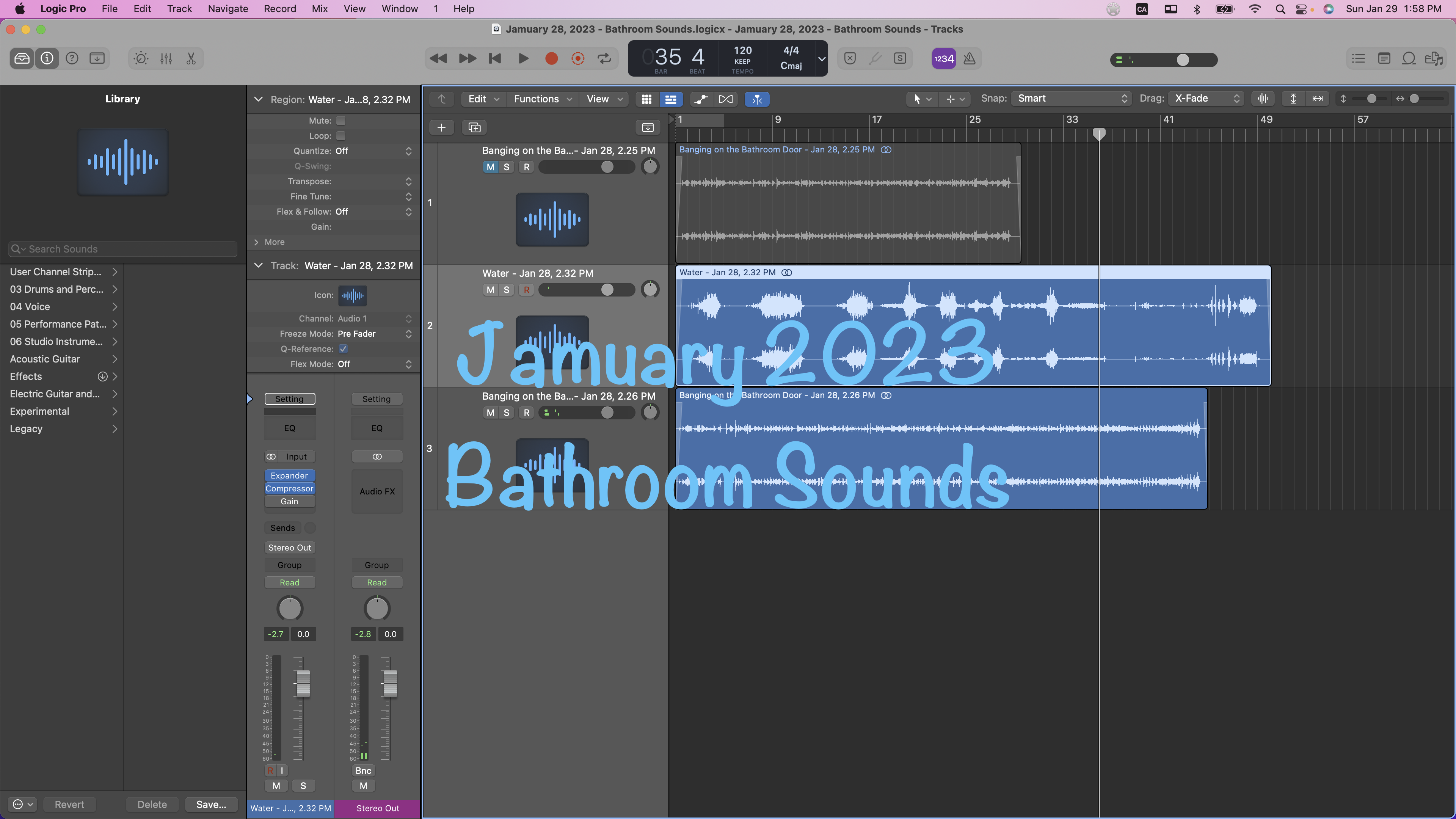Open the List Editors icon

[1358, 58]
